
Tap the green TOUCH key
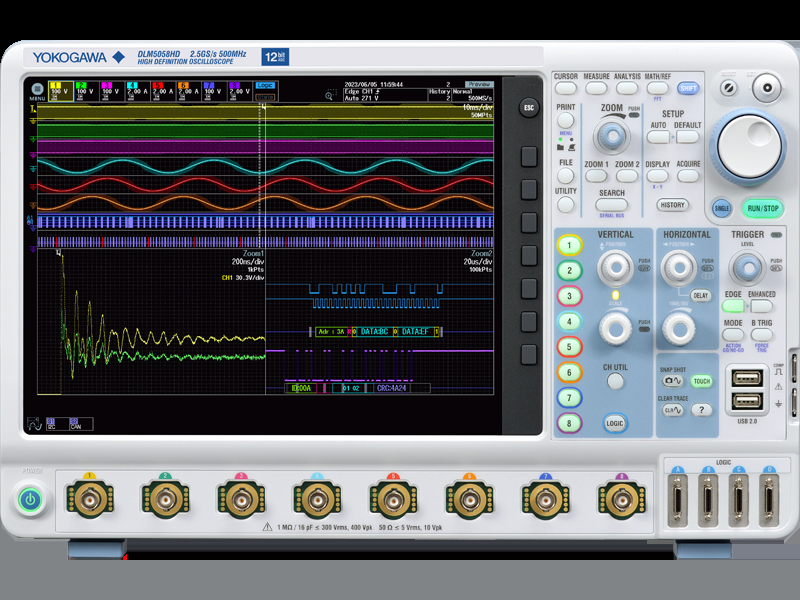pos(702,381)
